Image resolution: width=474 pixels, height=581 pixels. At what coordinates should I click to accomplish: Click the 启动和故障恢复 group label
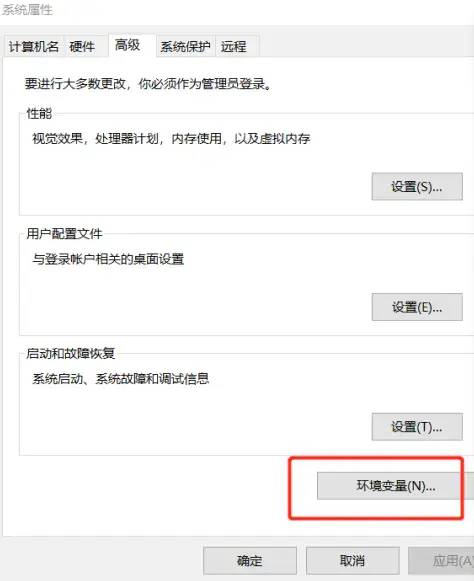click(x=70, y=353)
